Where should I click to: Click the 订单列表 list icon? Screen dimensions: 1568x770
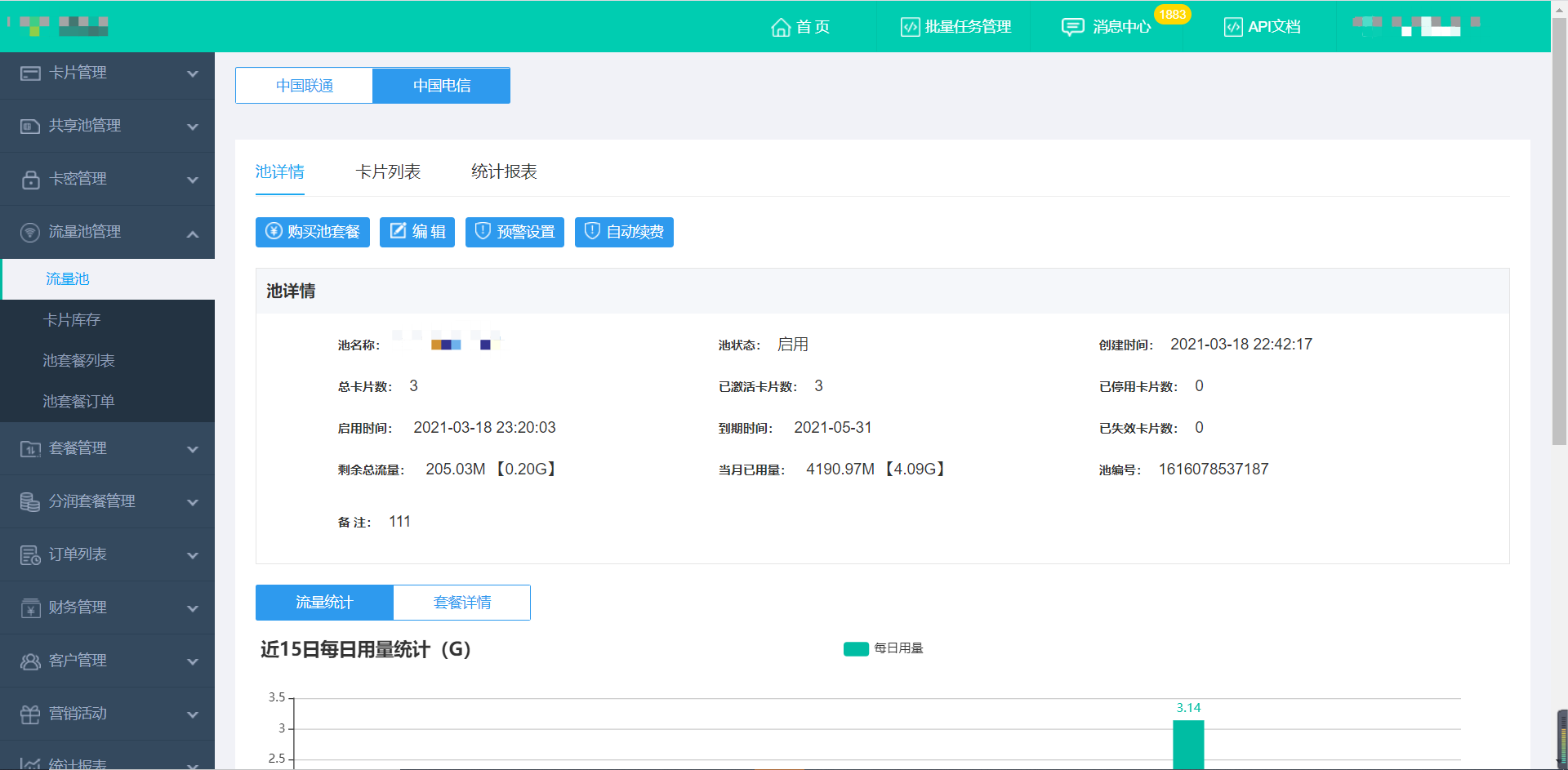click(x=30, y=555)
